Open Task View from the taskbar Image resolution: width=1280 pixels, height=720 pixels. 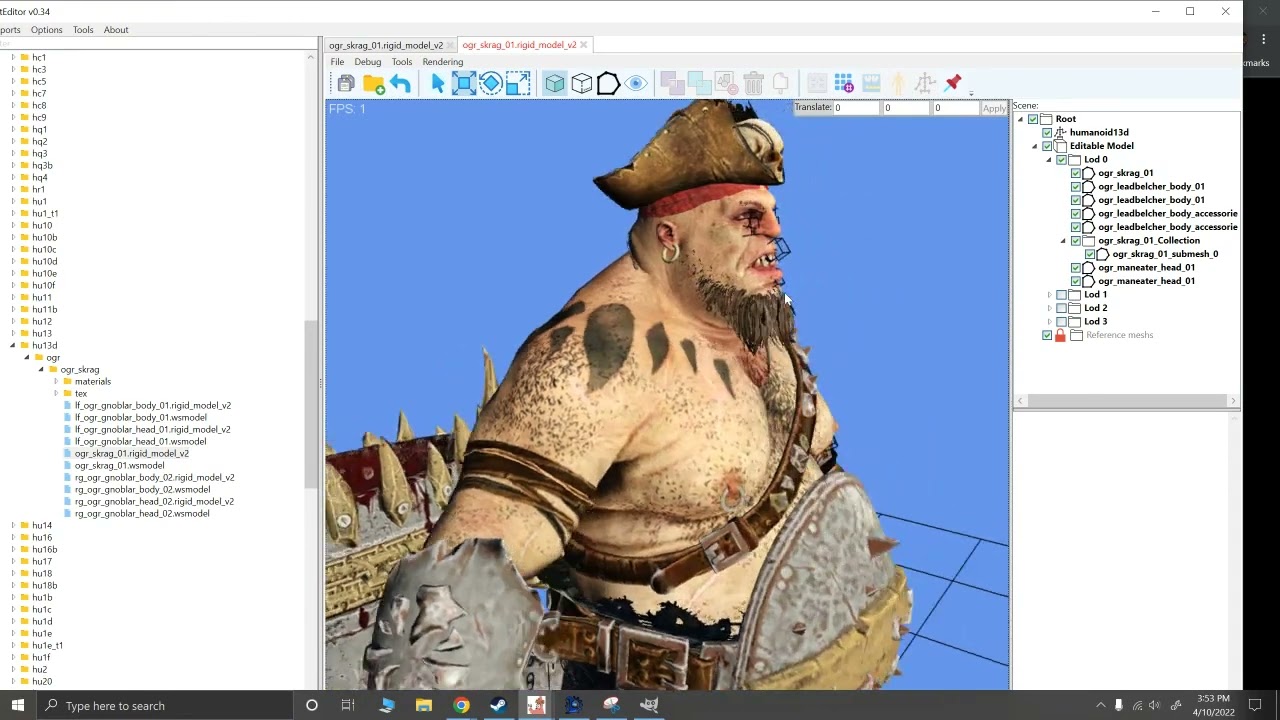[x=348, y=705]
